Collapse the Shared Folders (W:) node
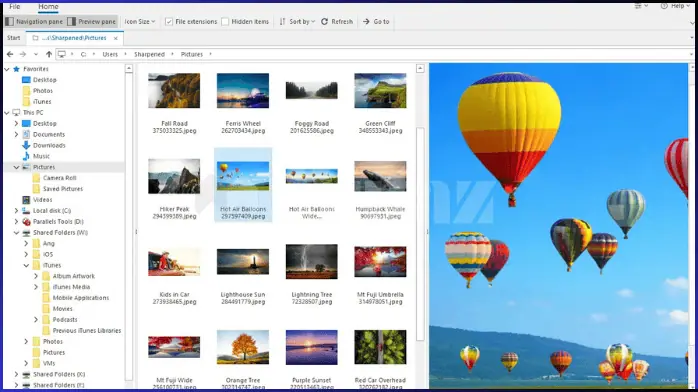The width and height of the screenshot is (698, 392). pos(16,232)
